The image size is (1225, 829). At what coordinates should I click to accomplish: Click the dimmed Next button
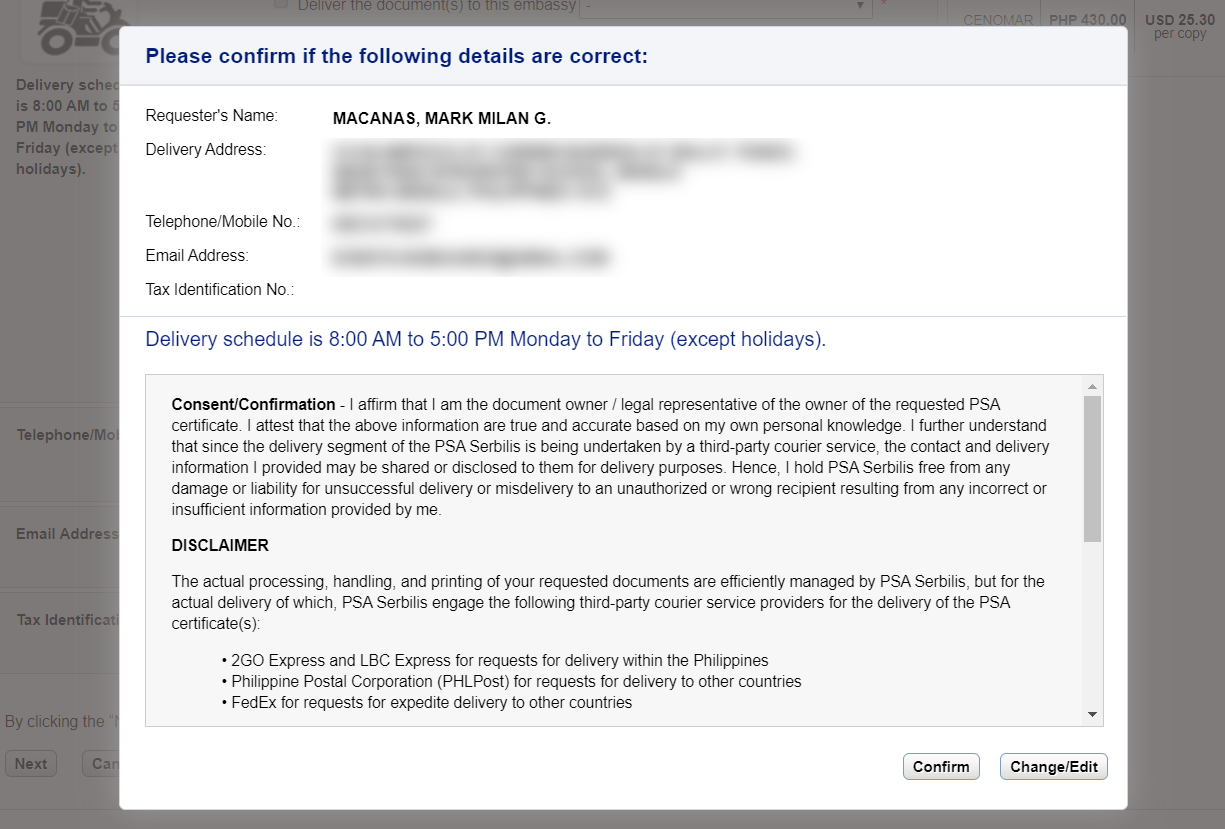(x=30, y=764)
